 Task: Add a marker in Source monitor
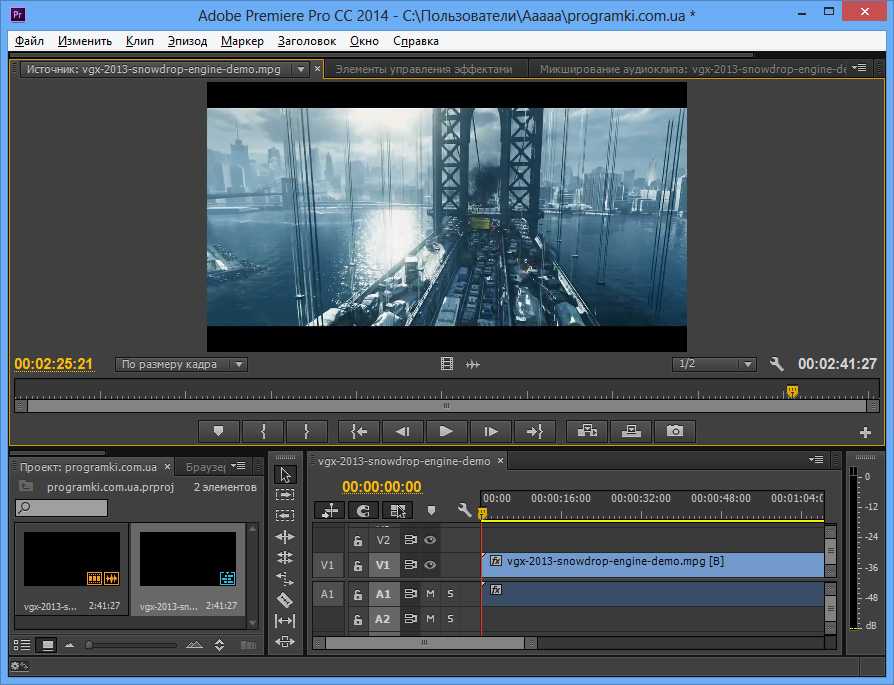(218, 431)
